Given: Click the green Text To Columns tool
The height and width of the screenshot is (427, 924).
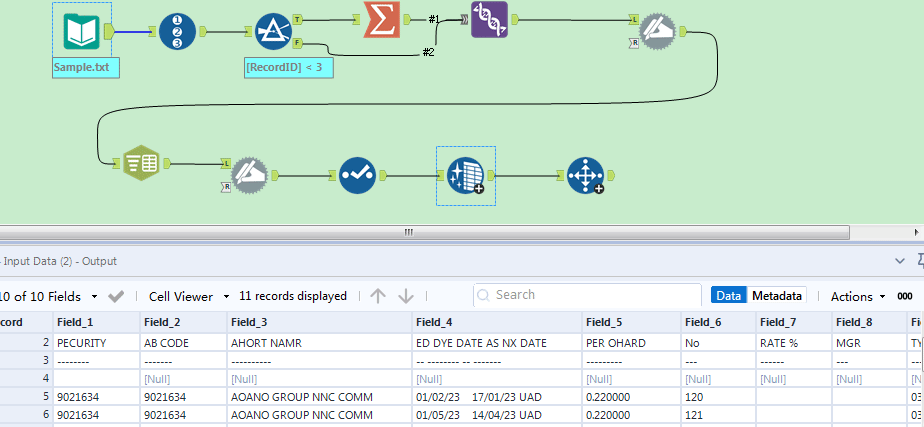Looking at the screenshot, I should point(140,162).
